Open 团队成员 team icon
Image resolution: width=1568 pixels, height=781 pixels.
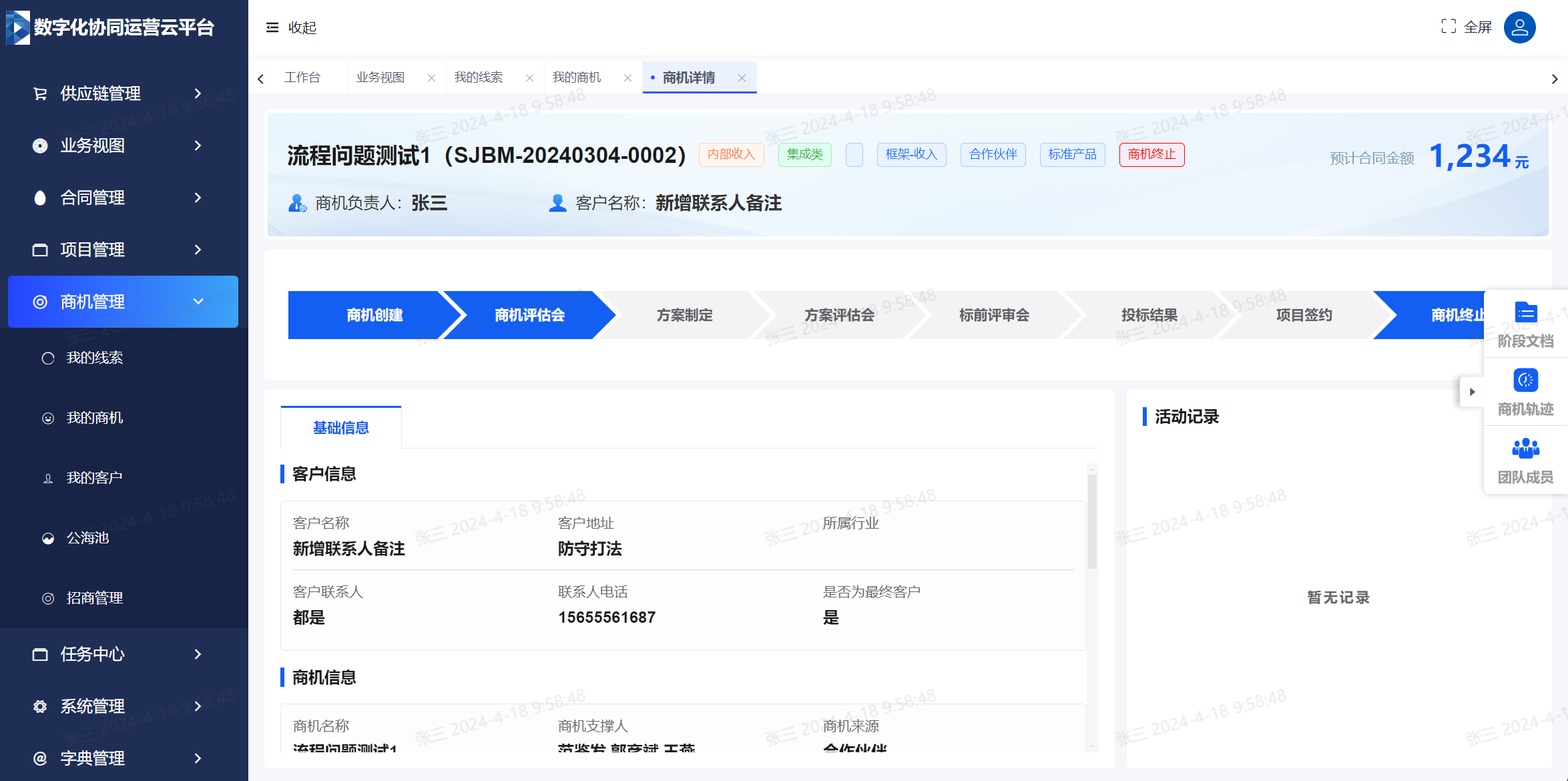pos(1526,449)
